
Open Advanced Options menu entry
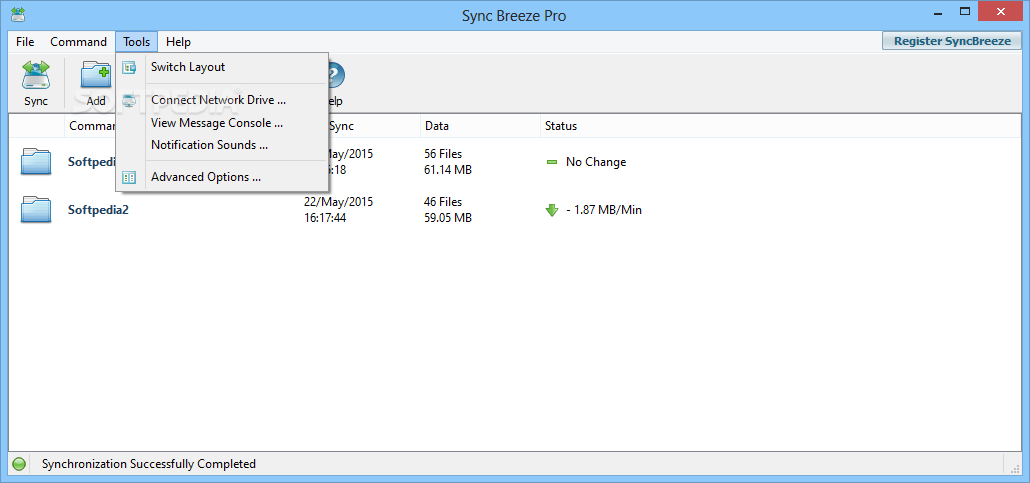(x=222, y=177)
